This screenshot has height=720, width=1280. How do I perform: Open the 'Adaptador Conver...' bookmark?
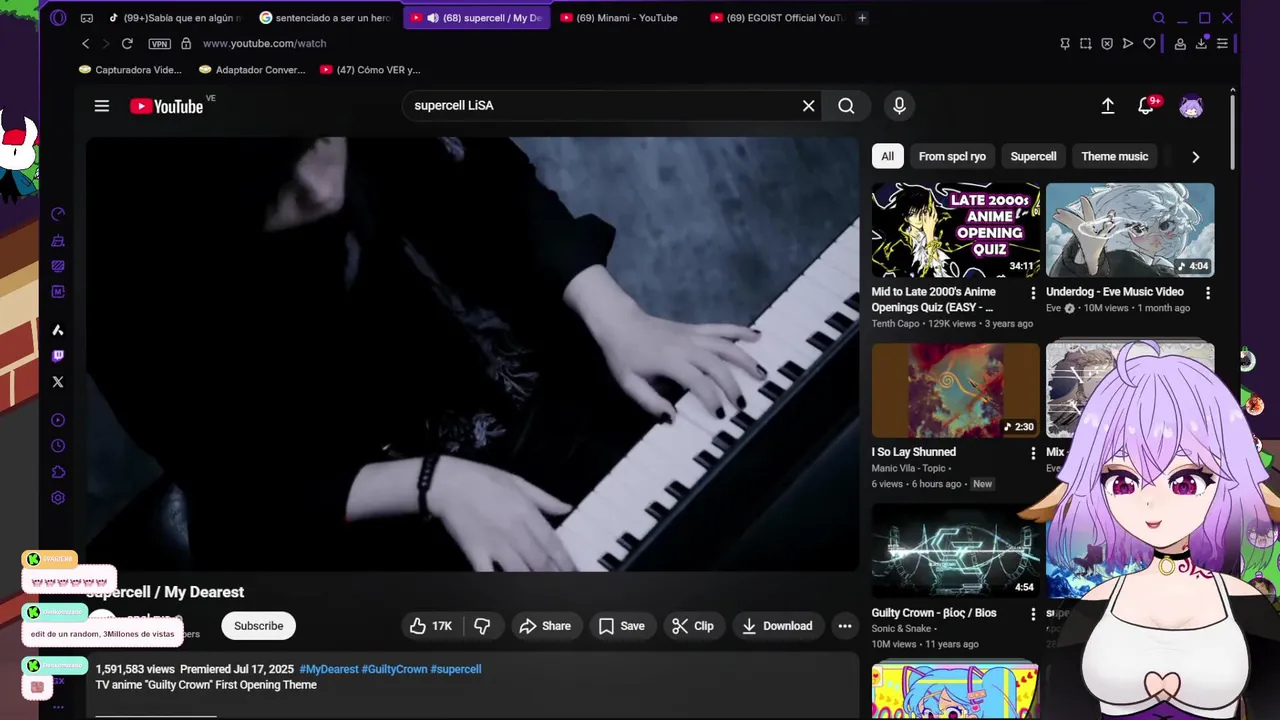tap(252, 70)
